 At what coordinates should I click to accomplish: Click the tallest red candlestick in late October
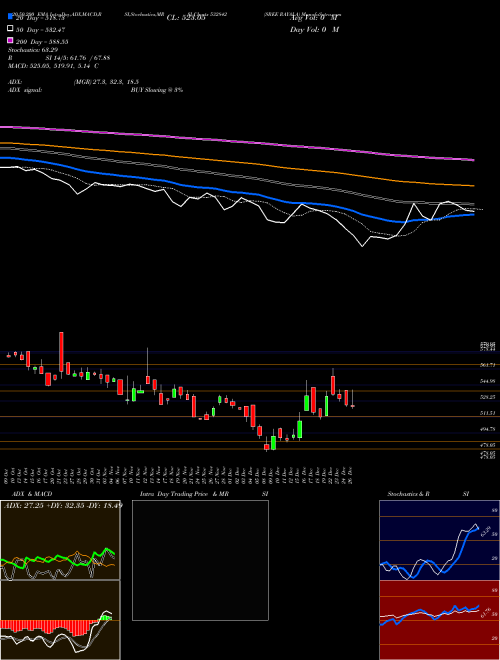(61, 352)
